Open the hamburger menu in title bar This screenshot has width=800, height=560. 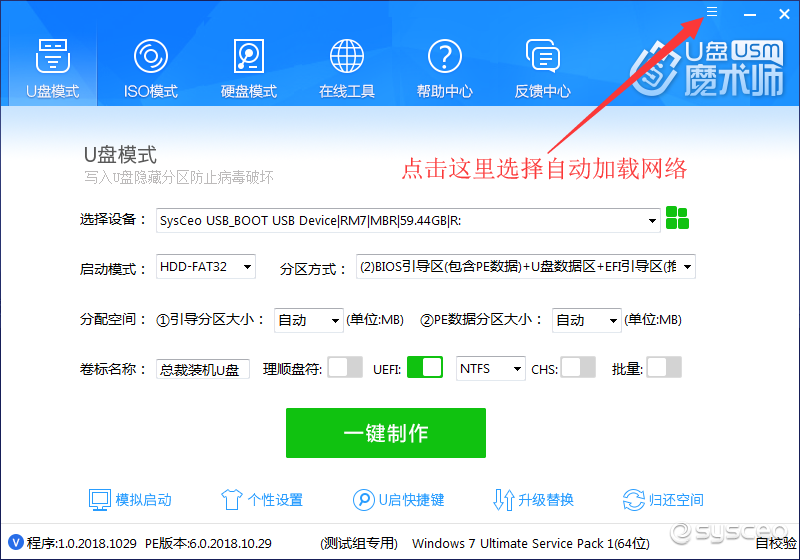point(712,12)
